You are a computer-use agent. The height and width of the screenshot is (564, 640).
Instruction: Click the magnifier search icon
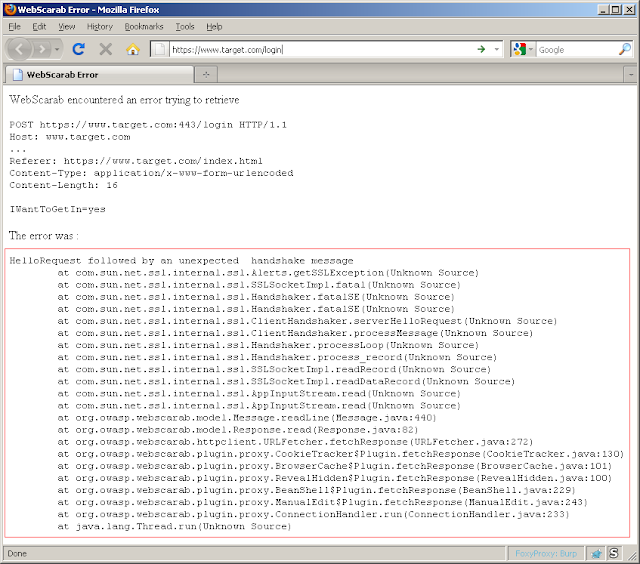[624, 49]
